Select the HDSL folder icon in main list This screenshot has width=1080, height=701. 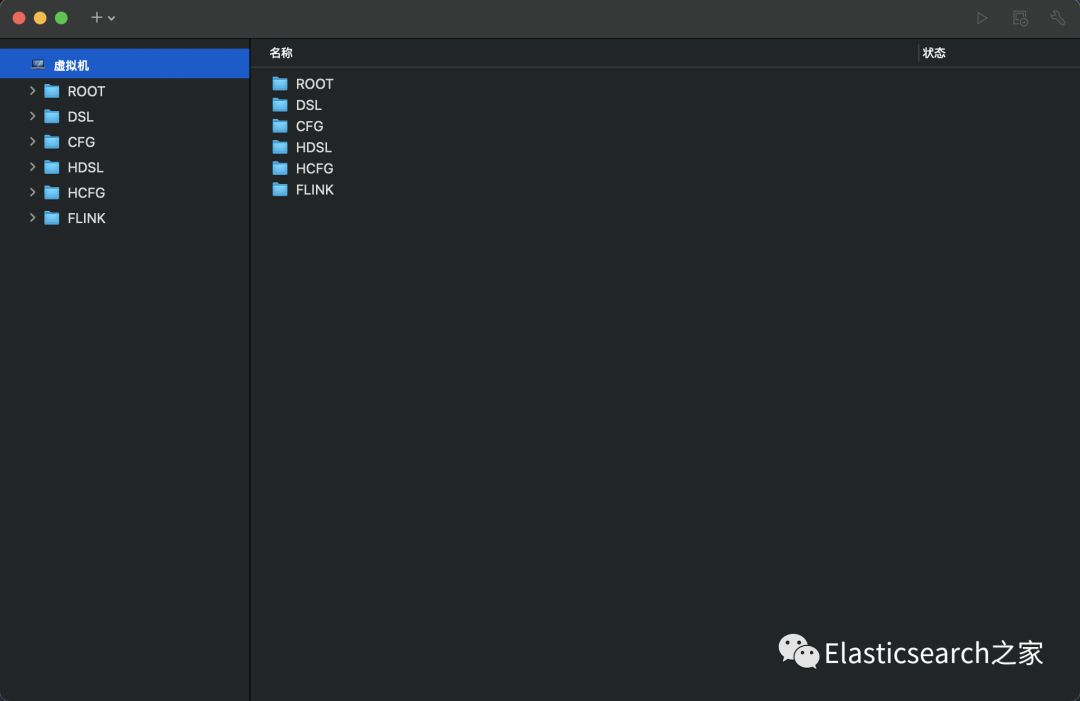tap(280, 147)
